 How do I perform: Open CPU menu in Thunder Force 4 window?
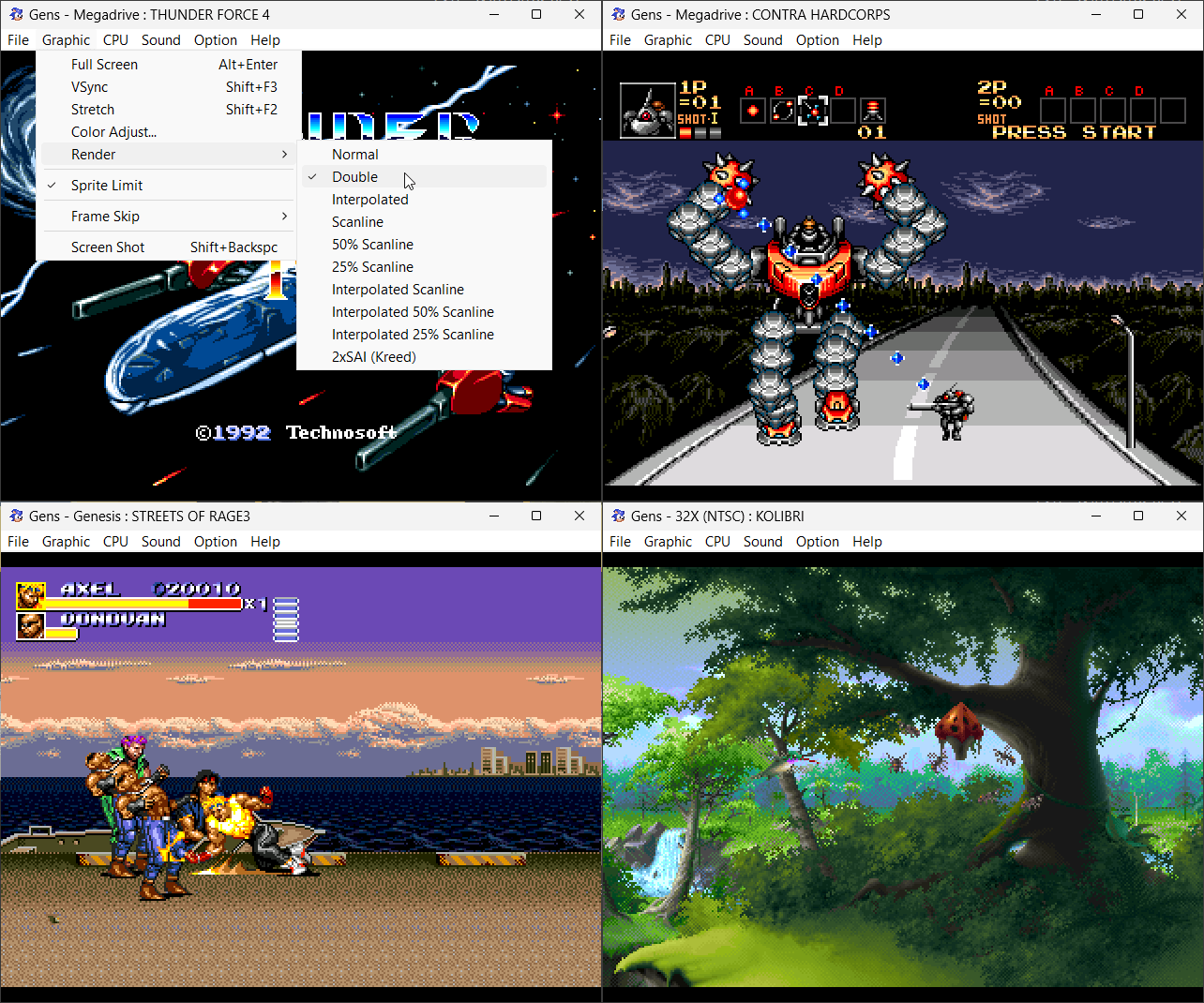tap(115, 39)
